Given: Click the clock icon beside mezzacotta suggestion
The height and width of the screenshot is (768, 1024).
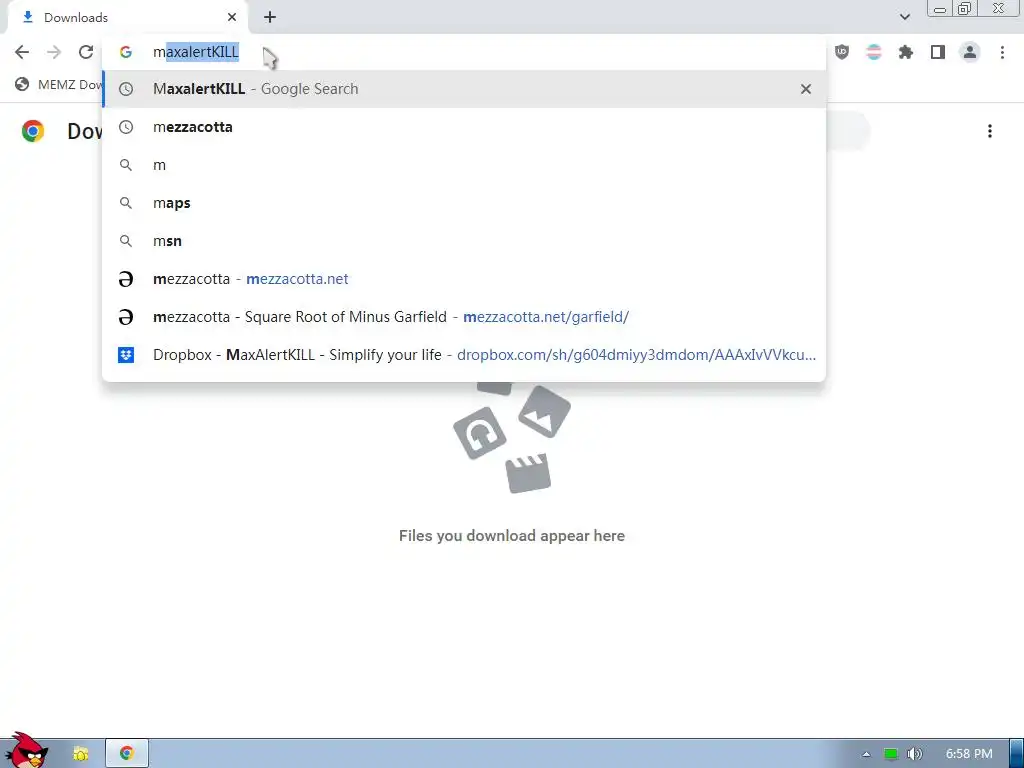Looking at the screenshot, I should [x=126, y=127].
